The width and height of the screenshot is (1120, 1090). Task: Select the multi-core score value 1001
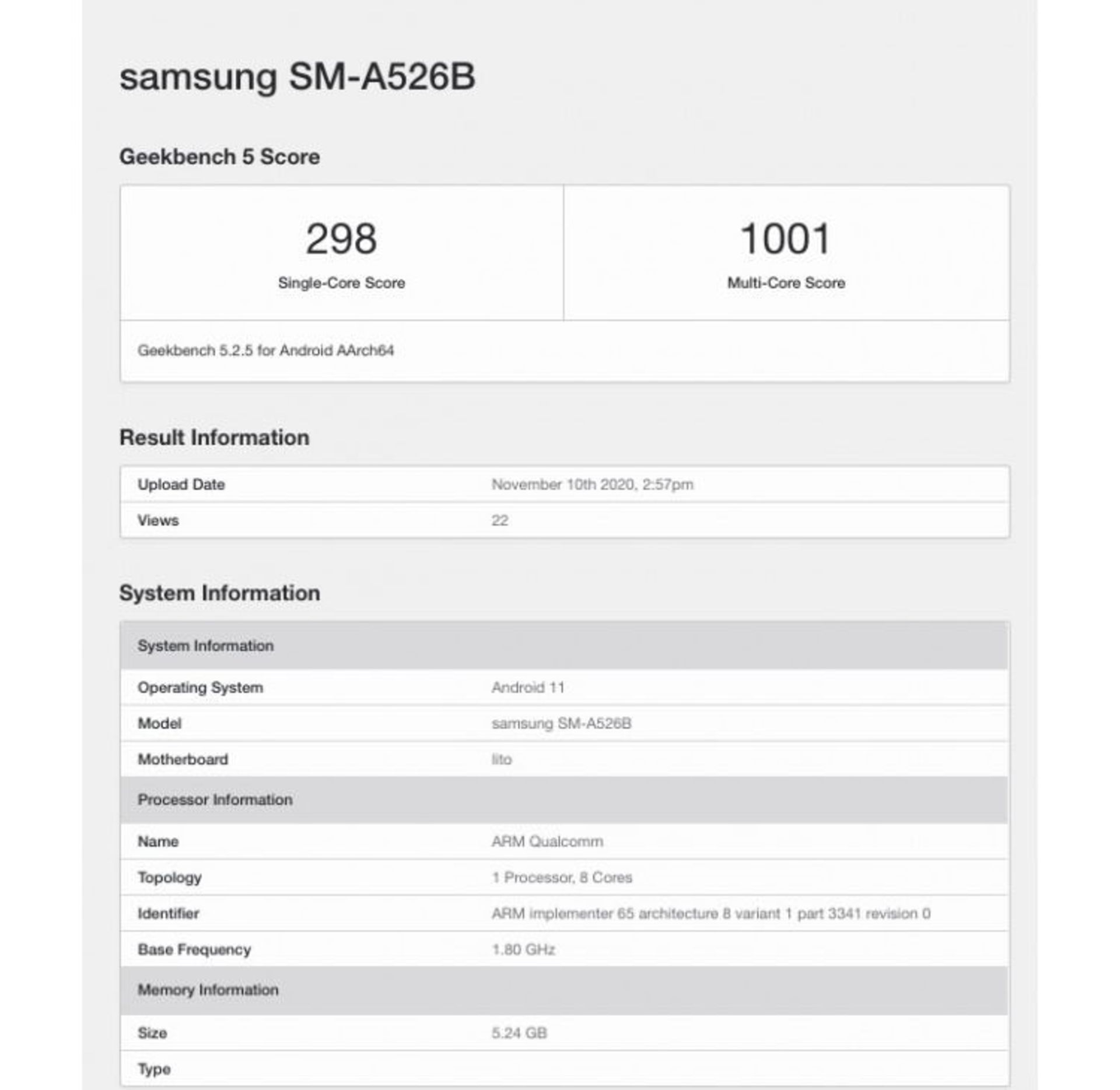(x=785, y=239)
